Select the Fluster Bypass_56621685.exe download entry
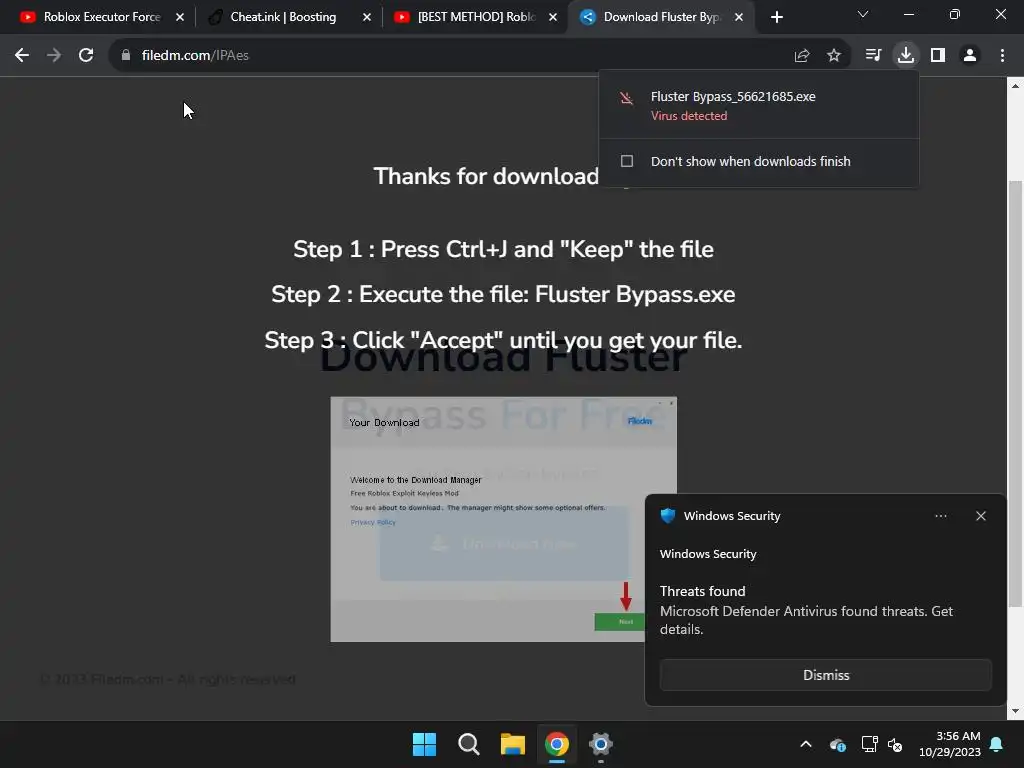The image size is (1024, 768). point(758,105)
